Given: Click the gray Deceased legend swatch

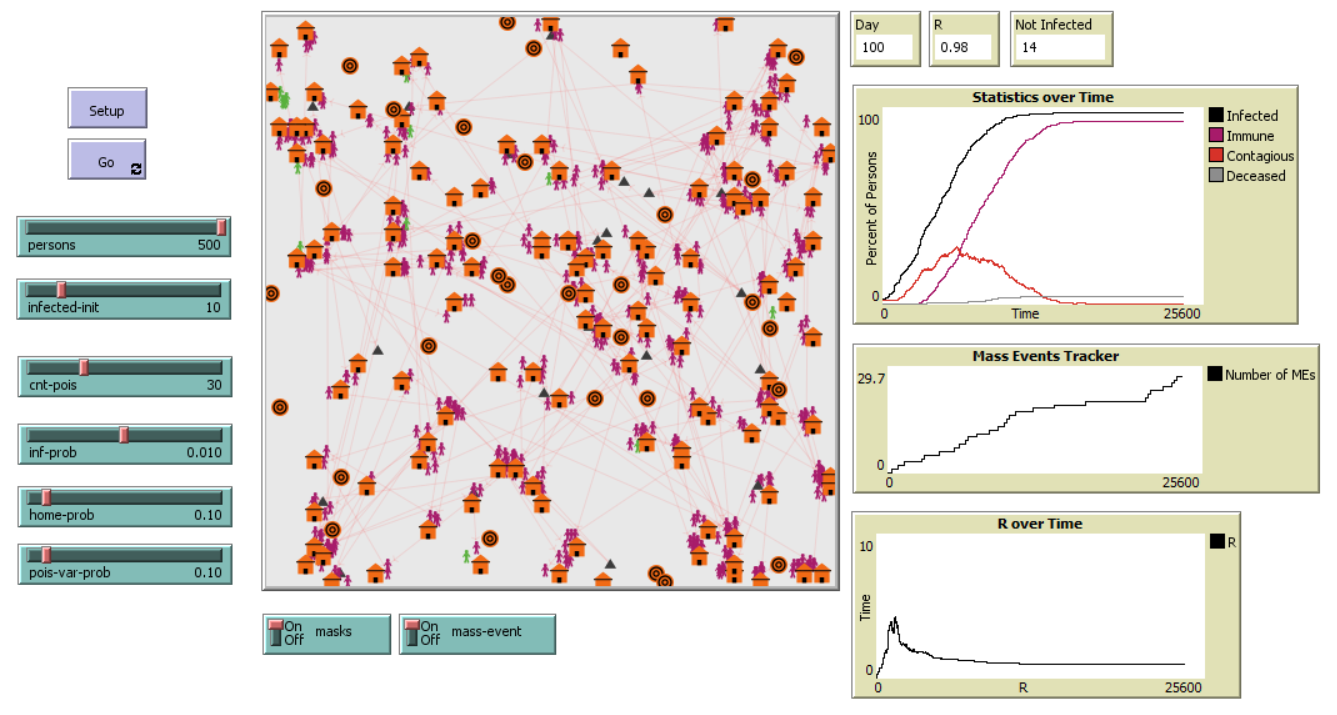Looking at the screenshot, I should click(x=1216, y=176).
